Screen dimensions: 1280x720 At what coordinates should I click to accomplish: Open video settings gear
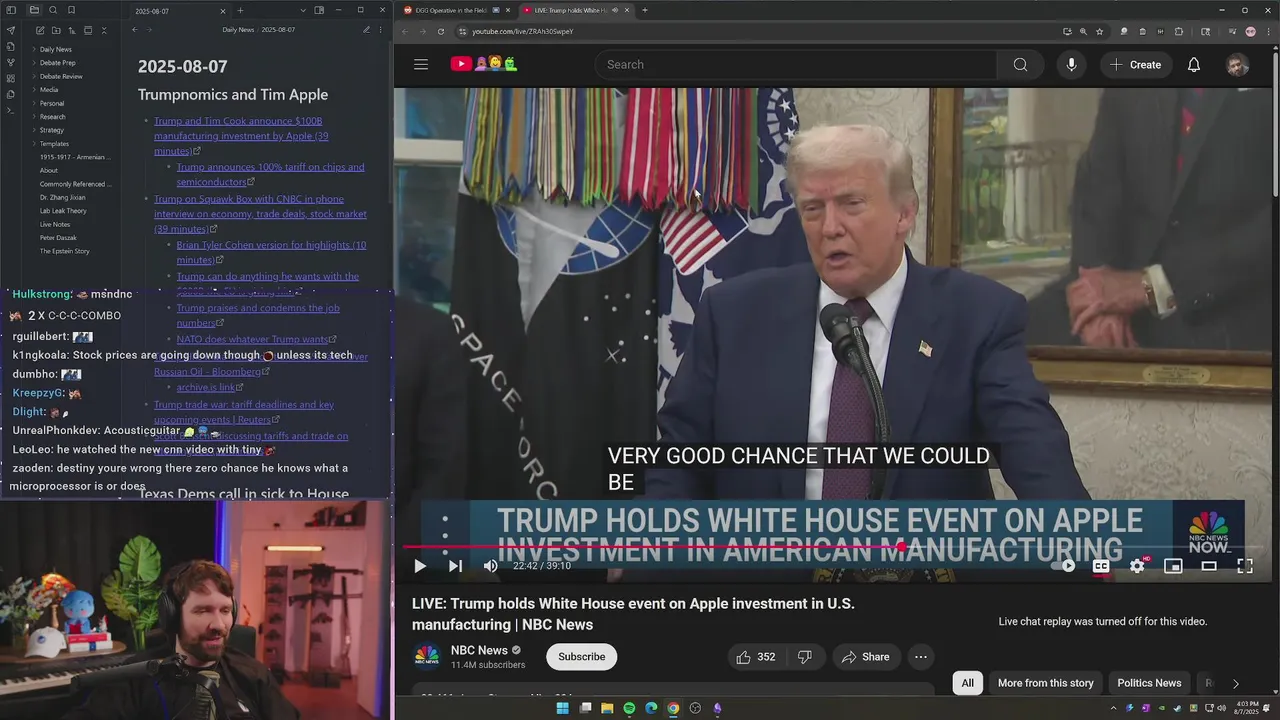[1137, 566]
